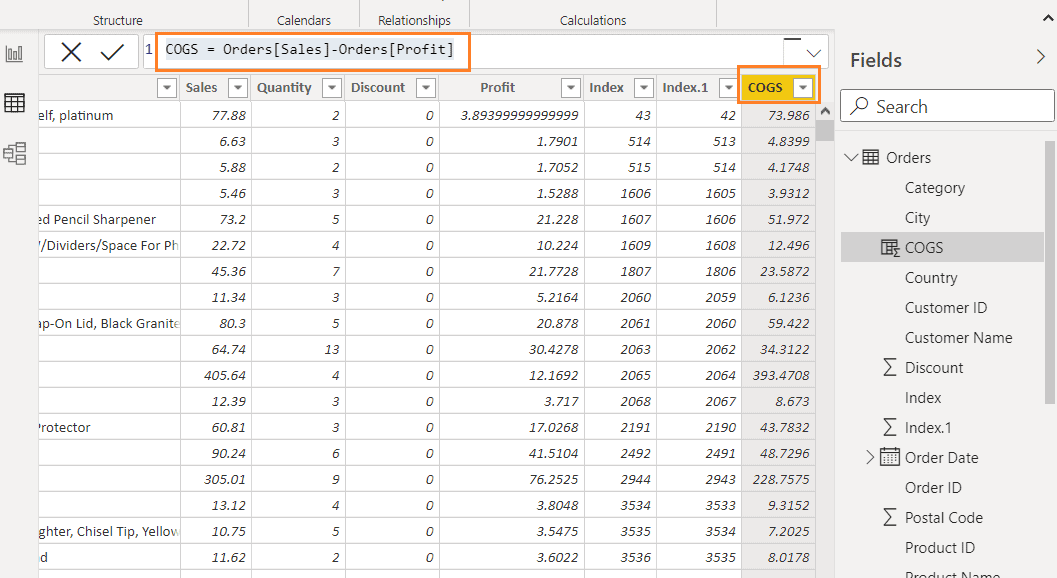Viewport: 1057px width, 578px height.
Task: Expand the Order Date field hierarchy
Action: click(868, 457)
